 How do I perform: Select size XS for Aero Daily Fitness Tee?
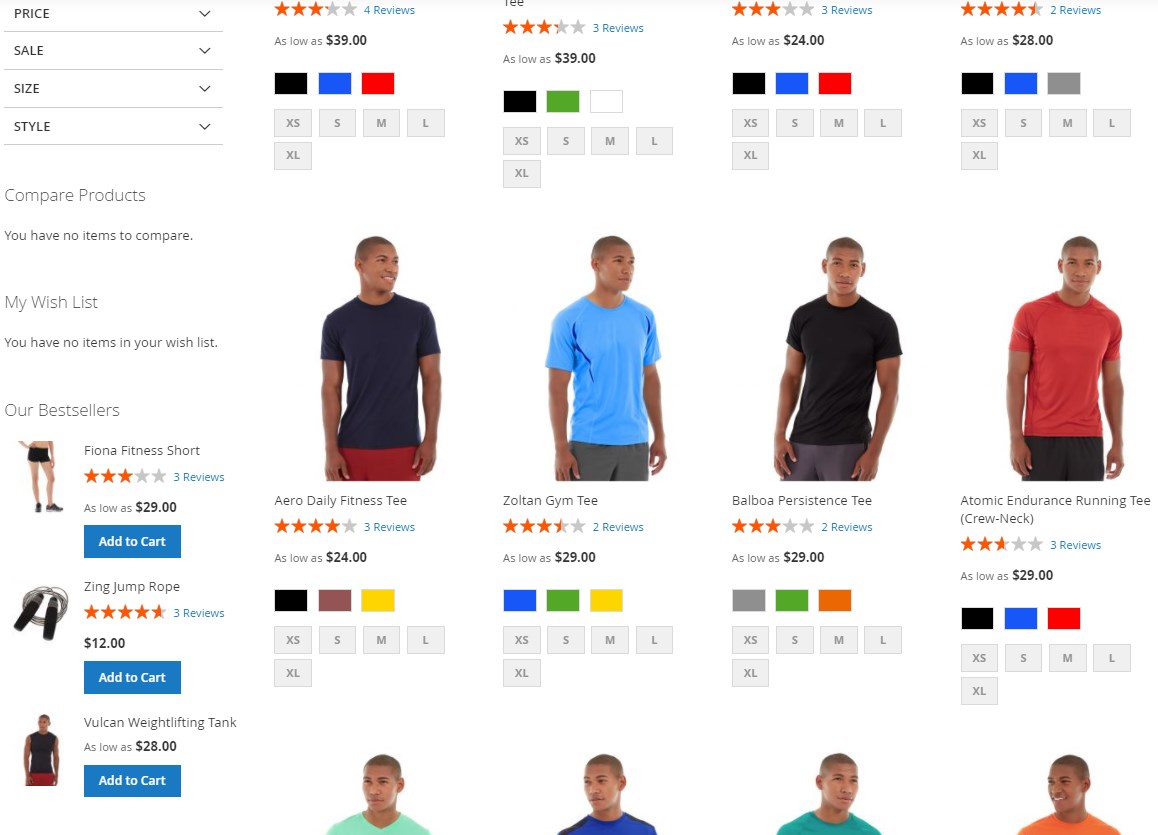[x=293, y=640]
